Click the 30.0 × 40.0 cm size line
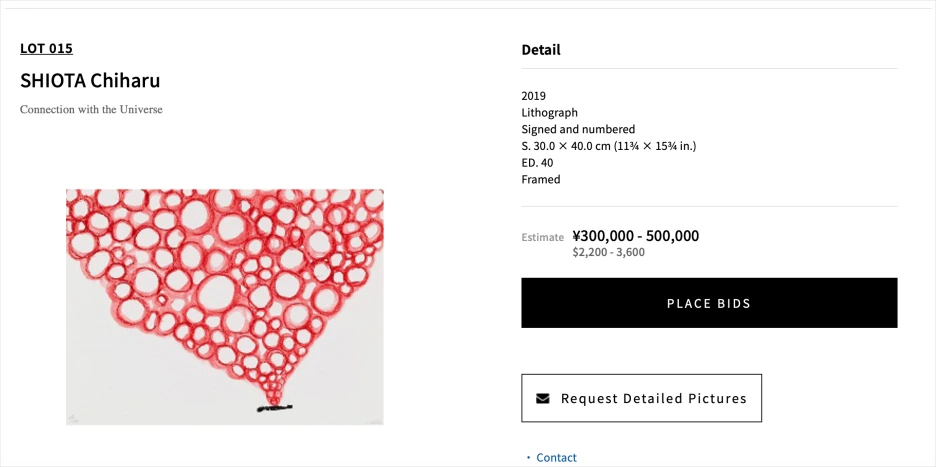The width and height of the screenshot is (936, 467). (608, 146)
